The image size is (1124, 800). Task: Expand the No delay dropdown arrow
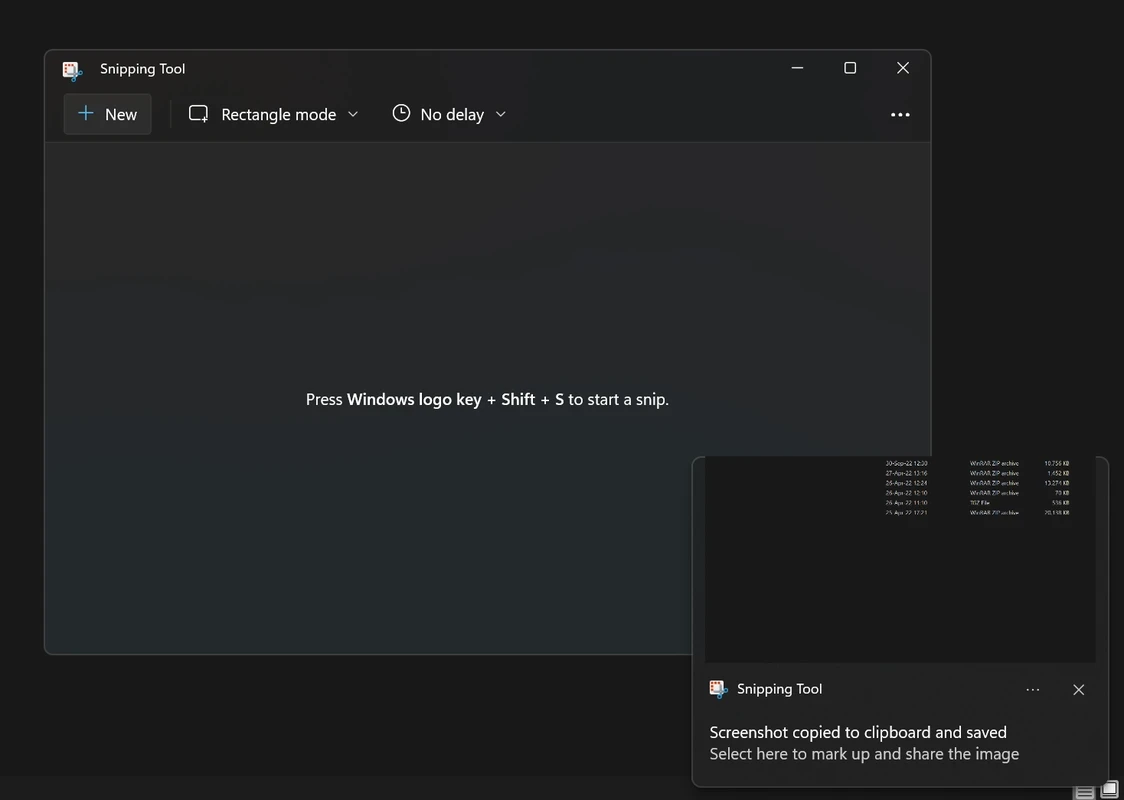[x=501, y=114]
